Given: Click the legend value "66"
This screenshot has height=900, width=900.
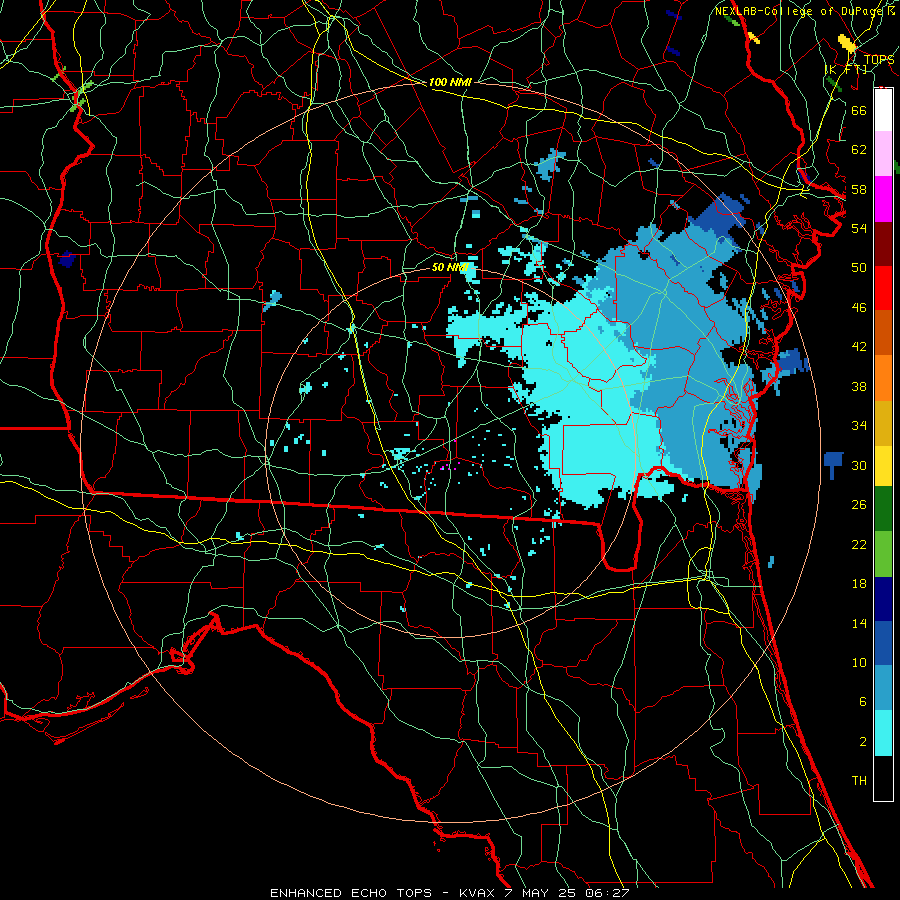Looking at the screenshot, I should pos(859,110).
